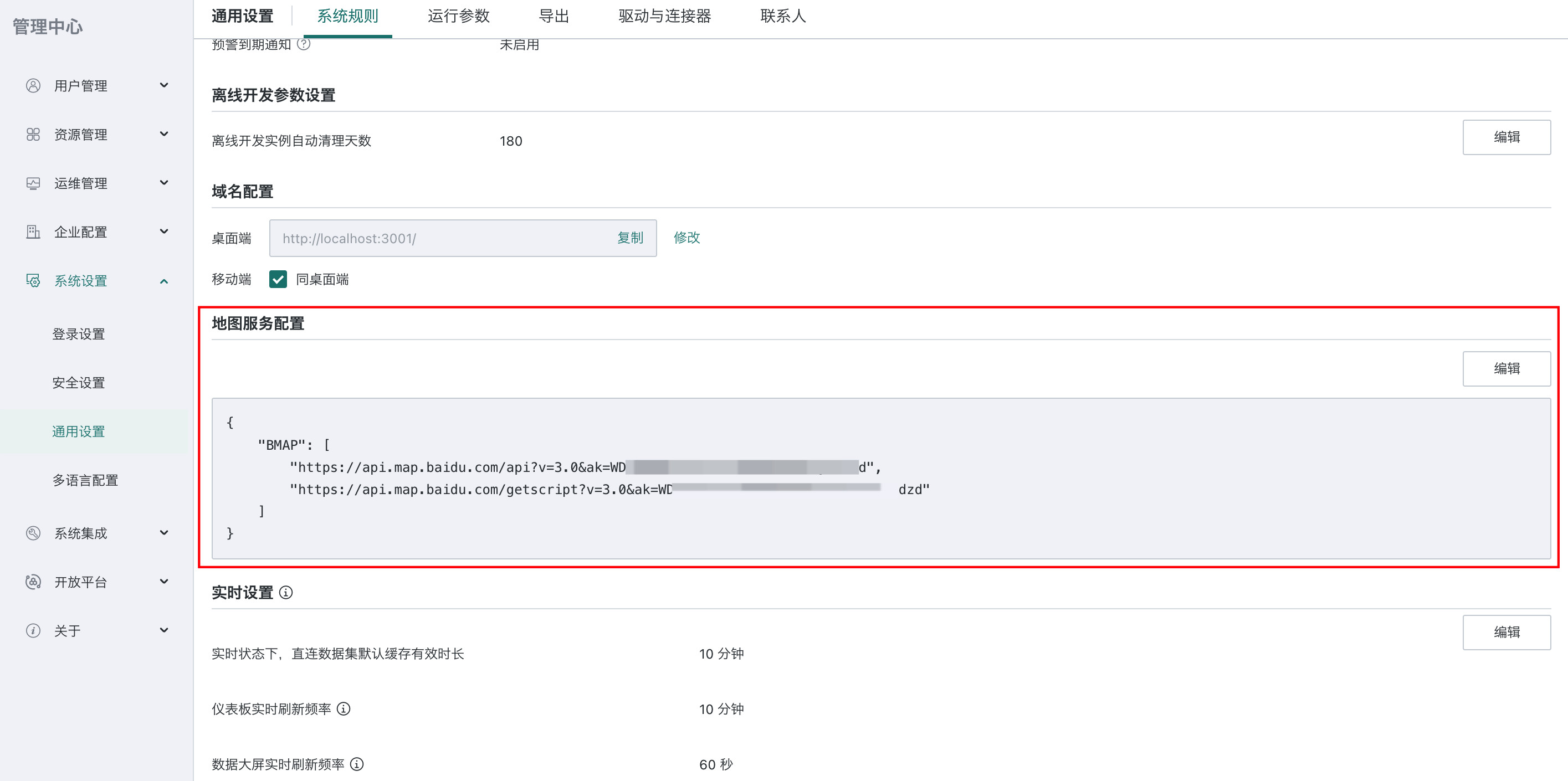Click help icon beside 预警到期通知
Viewport: 1568px width, 781px height.
pyautogui.click(x=304, y=44)
